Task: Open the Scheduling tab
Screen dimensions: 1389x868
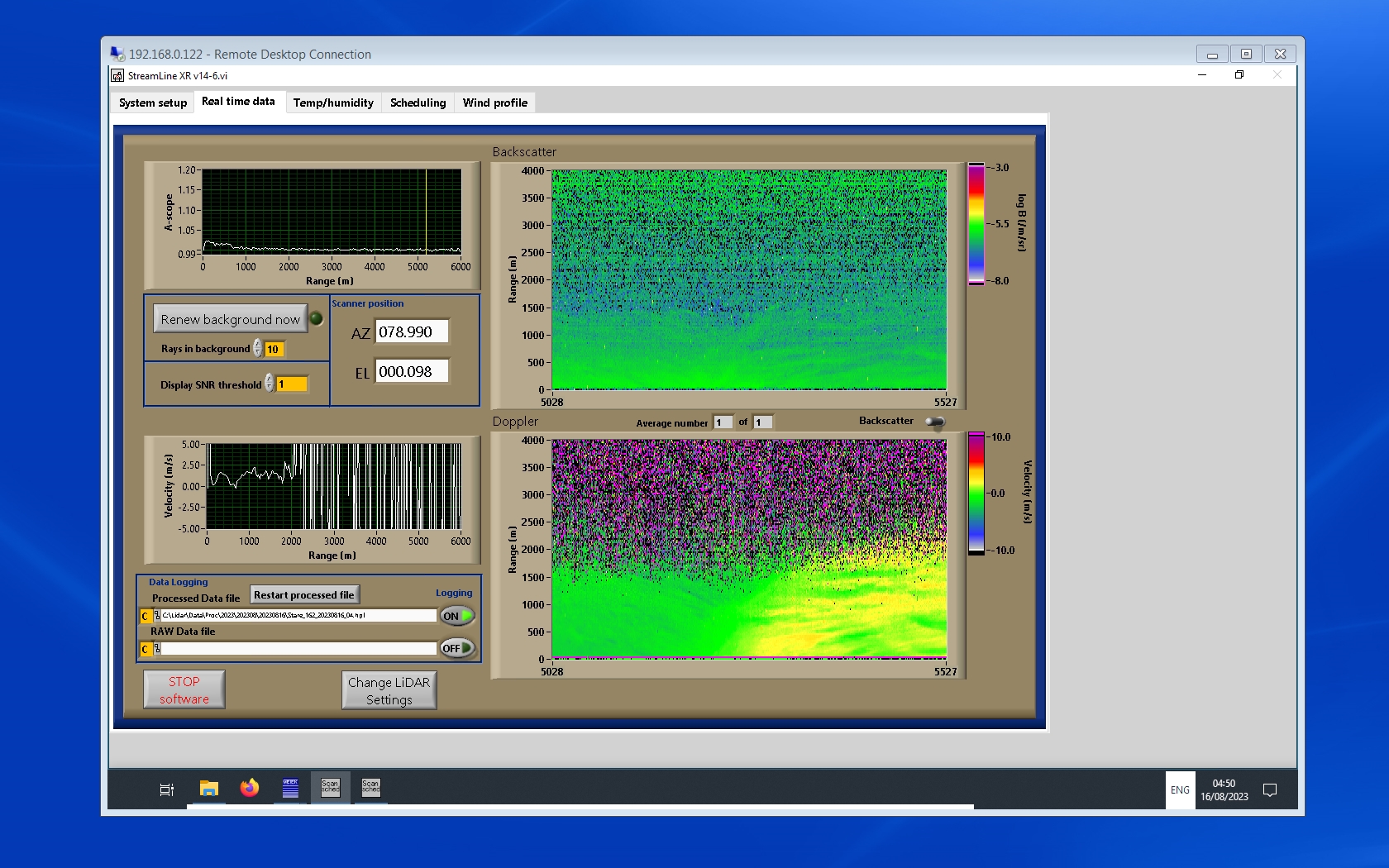Action: [x=418, y=103]
